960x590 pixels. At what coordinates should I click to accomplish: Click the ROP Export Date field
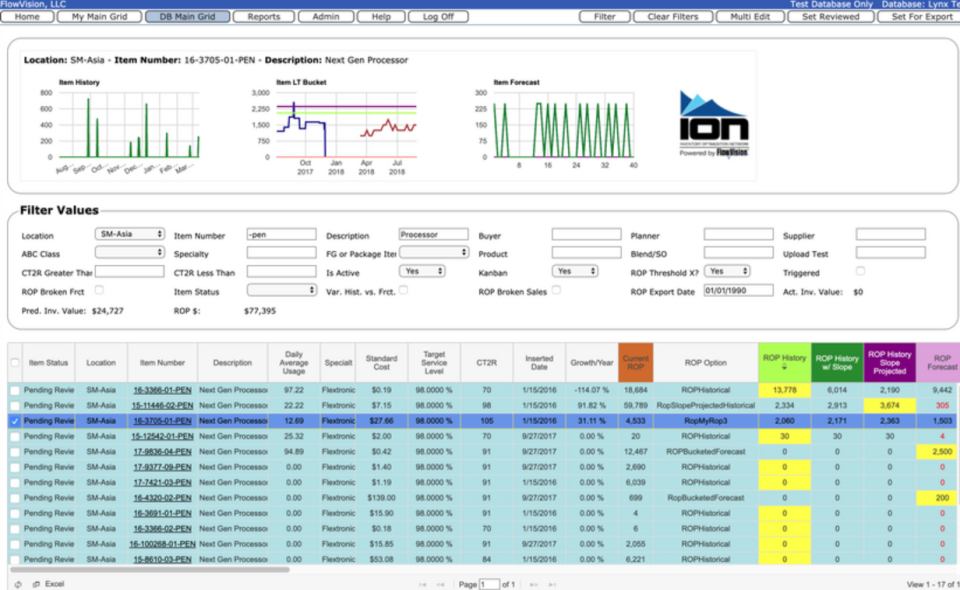coord(738,291)
